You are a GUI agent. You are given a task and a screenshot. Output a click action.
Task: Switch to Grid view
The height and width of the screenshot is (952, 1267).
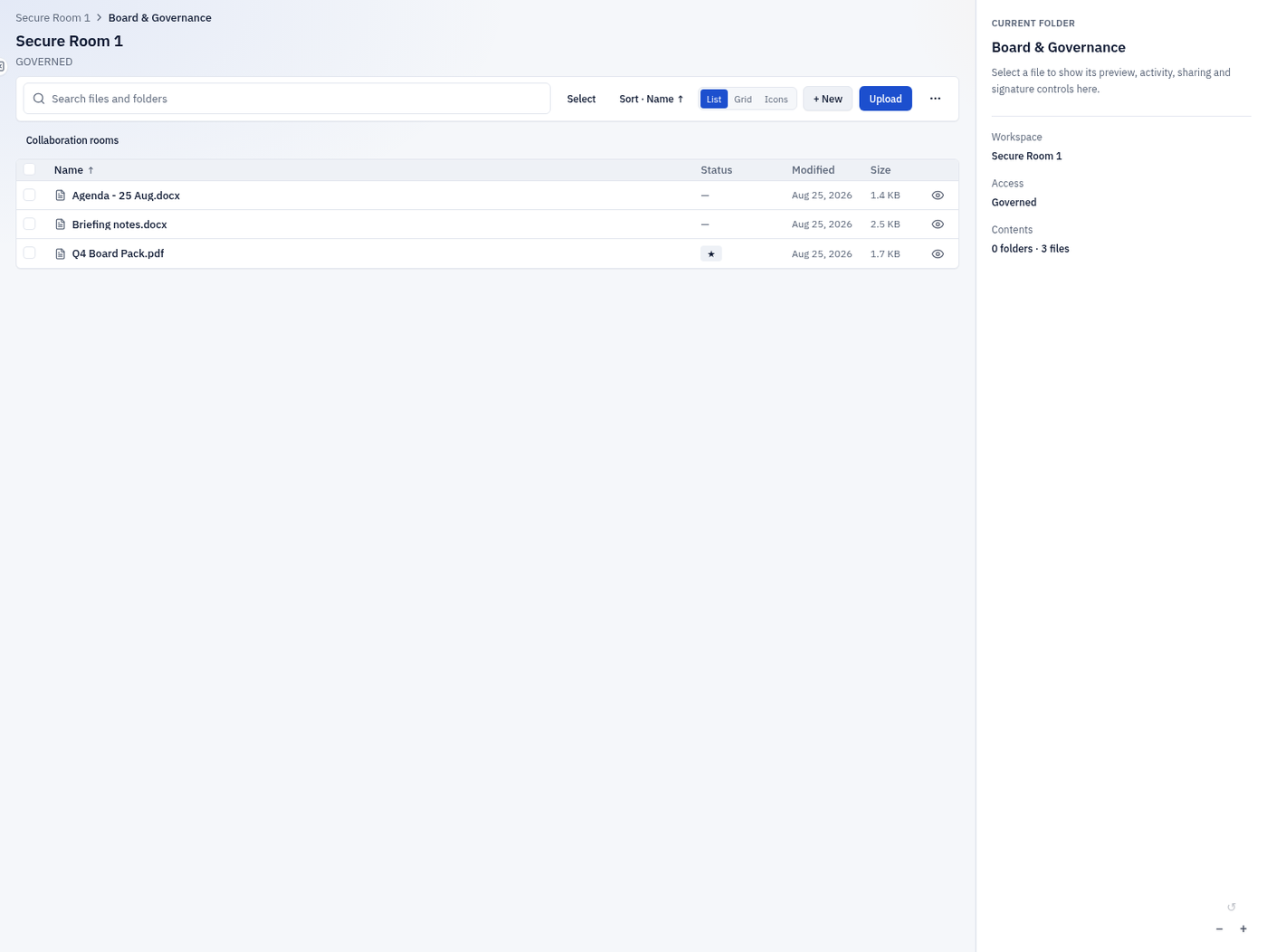(x=743, y=100)
